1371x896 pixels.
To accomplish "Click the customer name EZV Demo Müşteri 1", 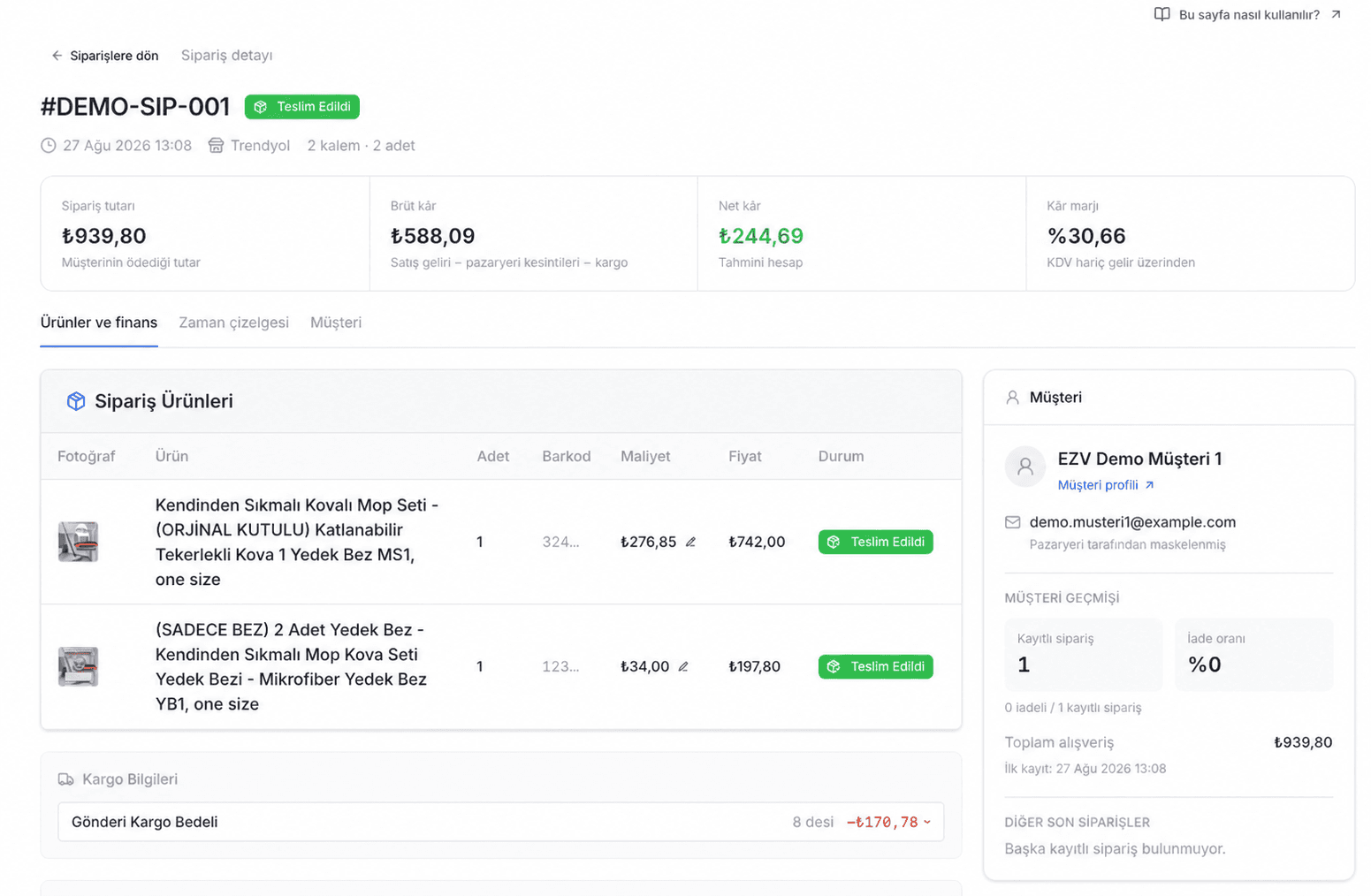I will click(1140, 459).
